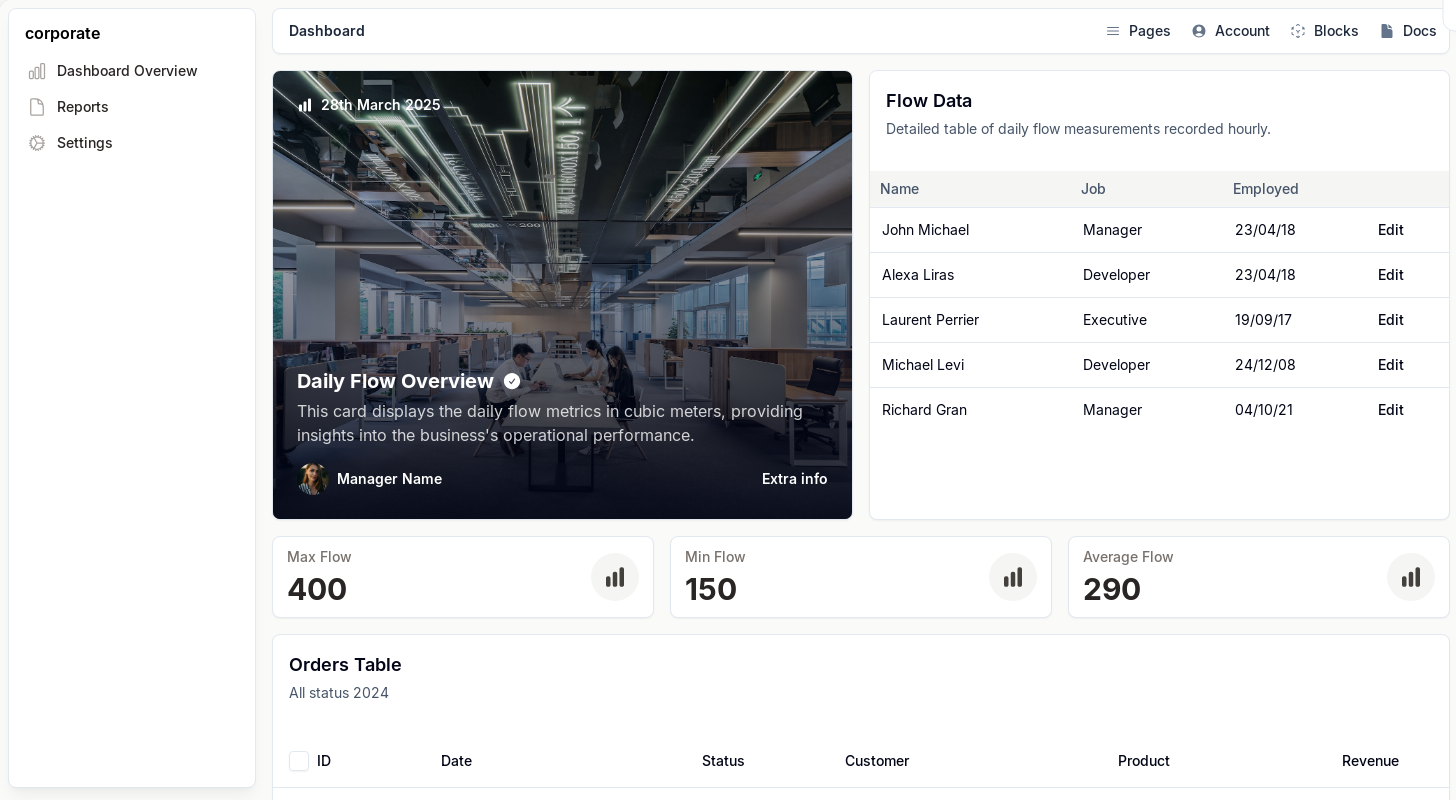Viewport: 1456px width, 800px height.
Task: Edit Laurent Perrier's record
Action: coord(1390,320)
